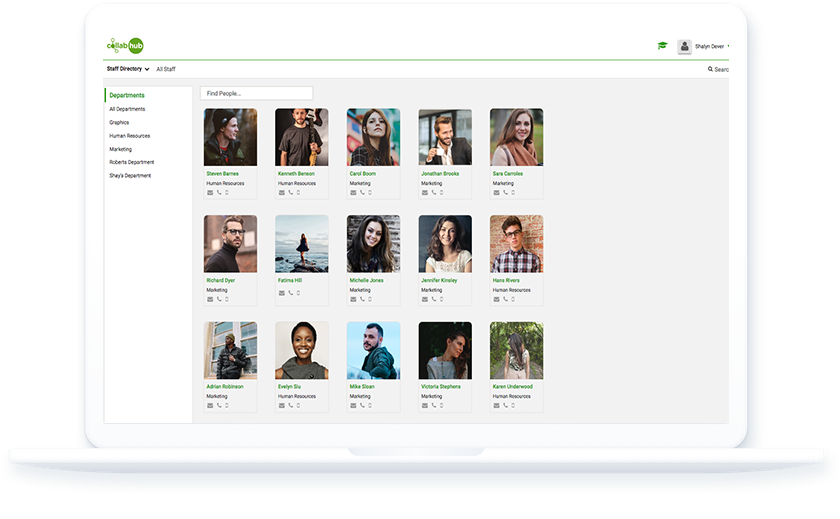Click Human Resources under Karen Underwood
Viewport: 840px width, 519px height.
[x=512, y=397]
